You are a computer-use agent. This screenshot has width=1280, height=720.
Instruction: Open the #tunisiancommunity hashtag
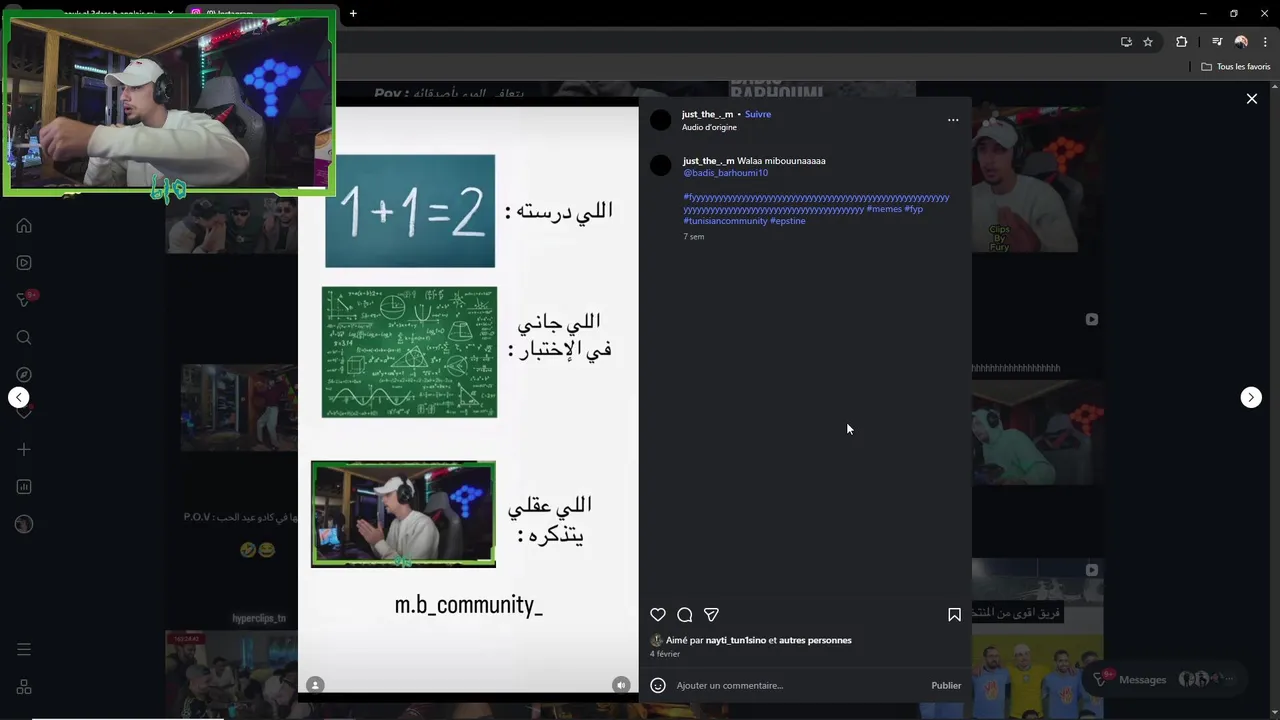coord(725,221)
